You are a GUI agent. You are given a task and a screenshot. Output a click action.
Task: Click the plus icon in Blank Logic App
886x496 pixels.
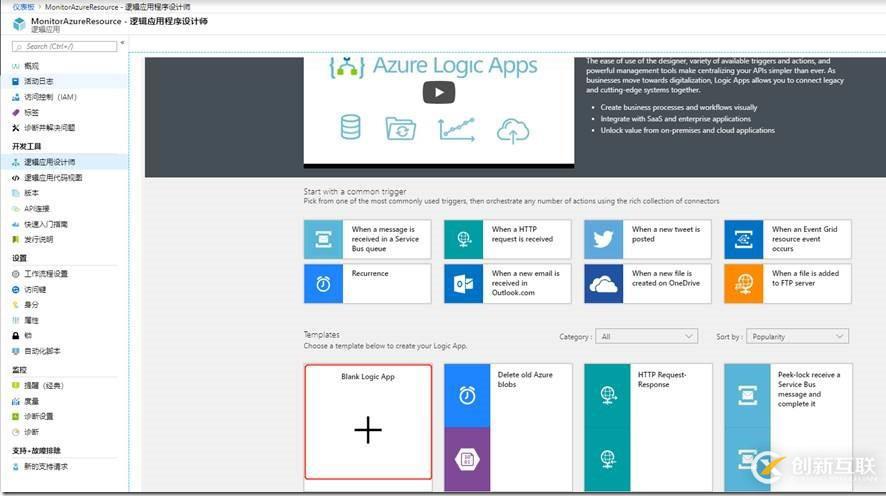coord(368,430)
